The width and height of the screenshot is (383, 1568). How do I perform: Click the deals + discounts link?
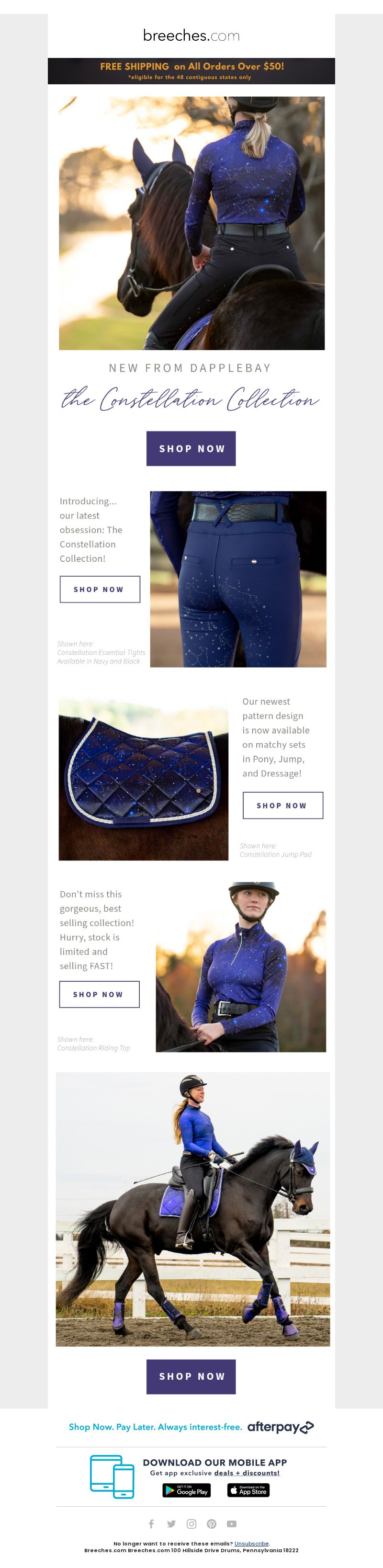(x=247, y=1472)
